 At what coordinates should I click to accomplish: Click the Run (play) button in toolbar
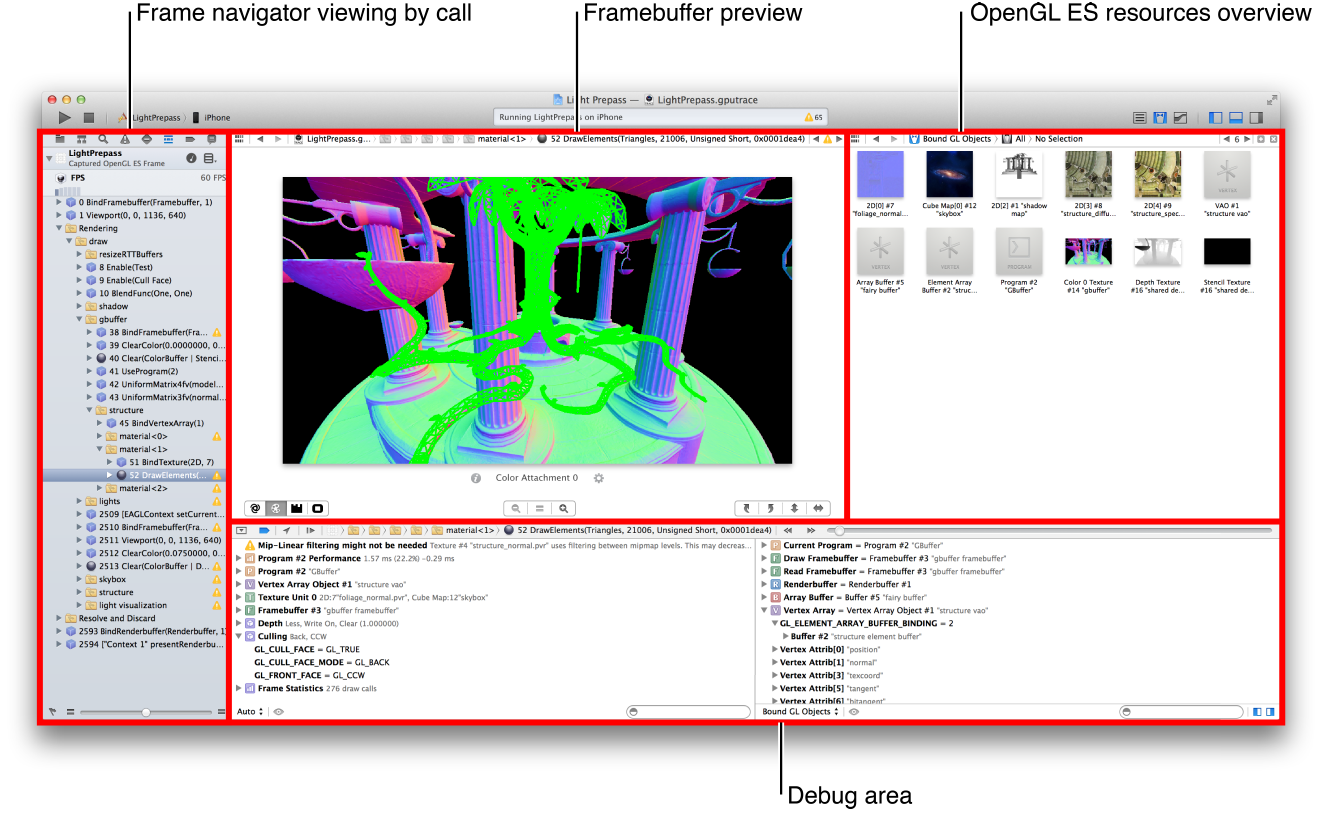(x=65, y=118)
